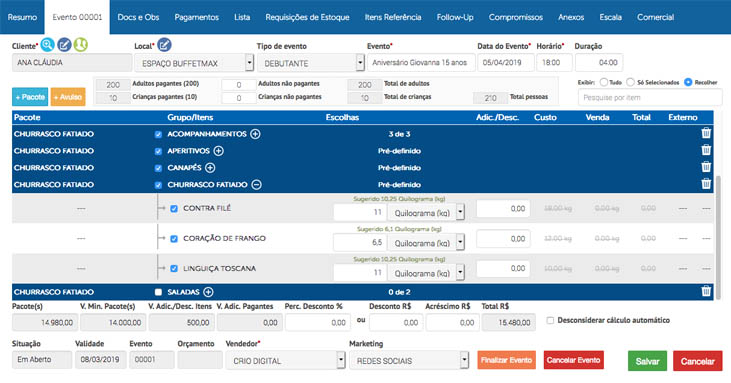The width and height of the screenshot is (731, 383).
Task: Click Validade date field 08/03/2019
Action: [100, 360]
